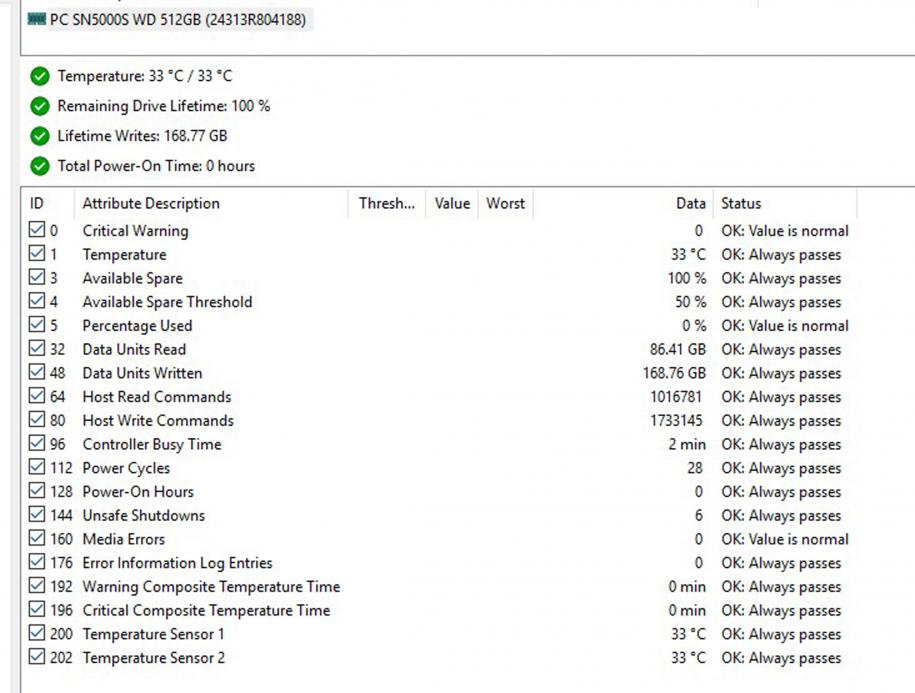Disable the Data Units Written checkbox
The width and height of the screenshot is (915, 693).
click(37, 373)
